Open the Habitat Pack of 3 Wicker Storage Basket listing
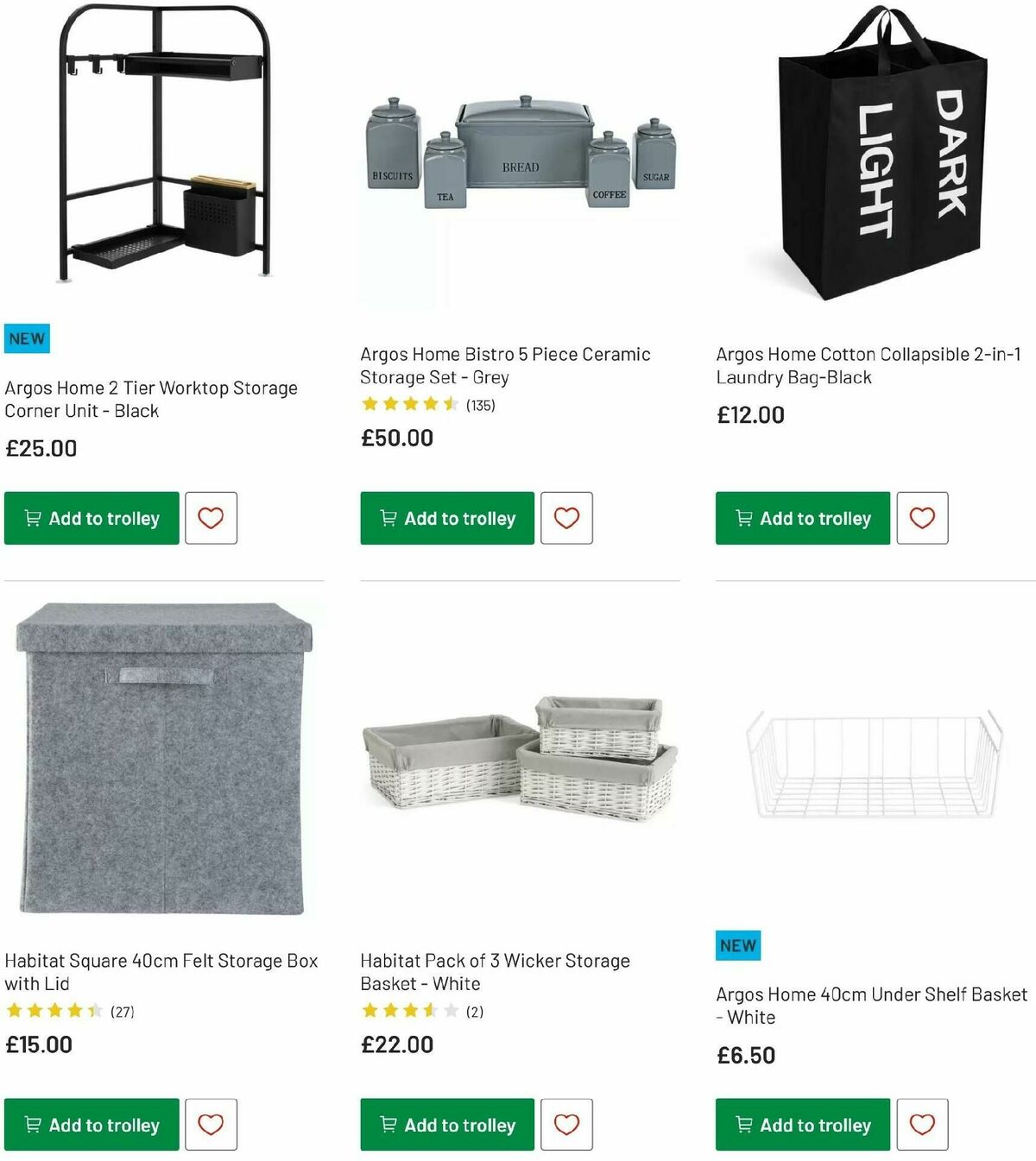Viewport: 1036px width, 1161px height. 495,972
